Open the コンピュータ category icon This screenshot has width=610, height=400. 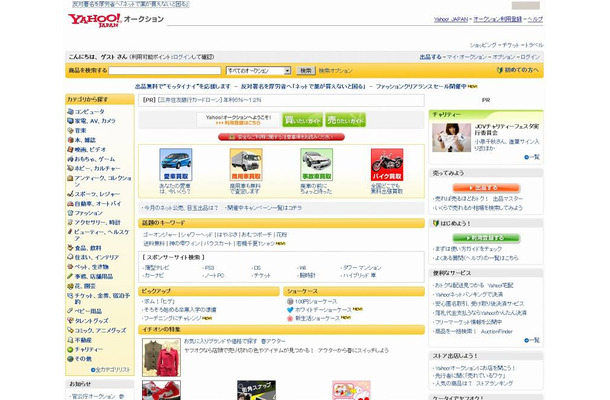pyautogui.click(x=70, y=111)
